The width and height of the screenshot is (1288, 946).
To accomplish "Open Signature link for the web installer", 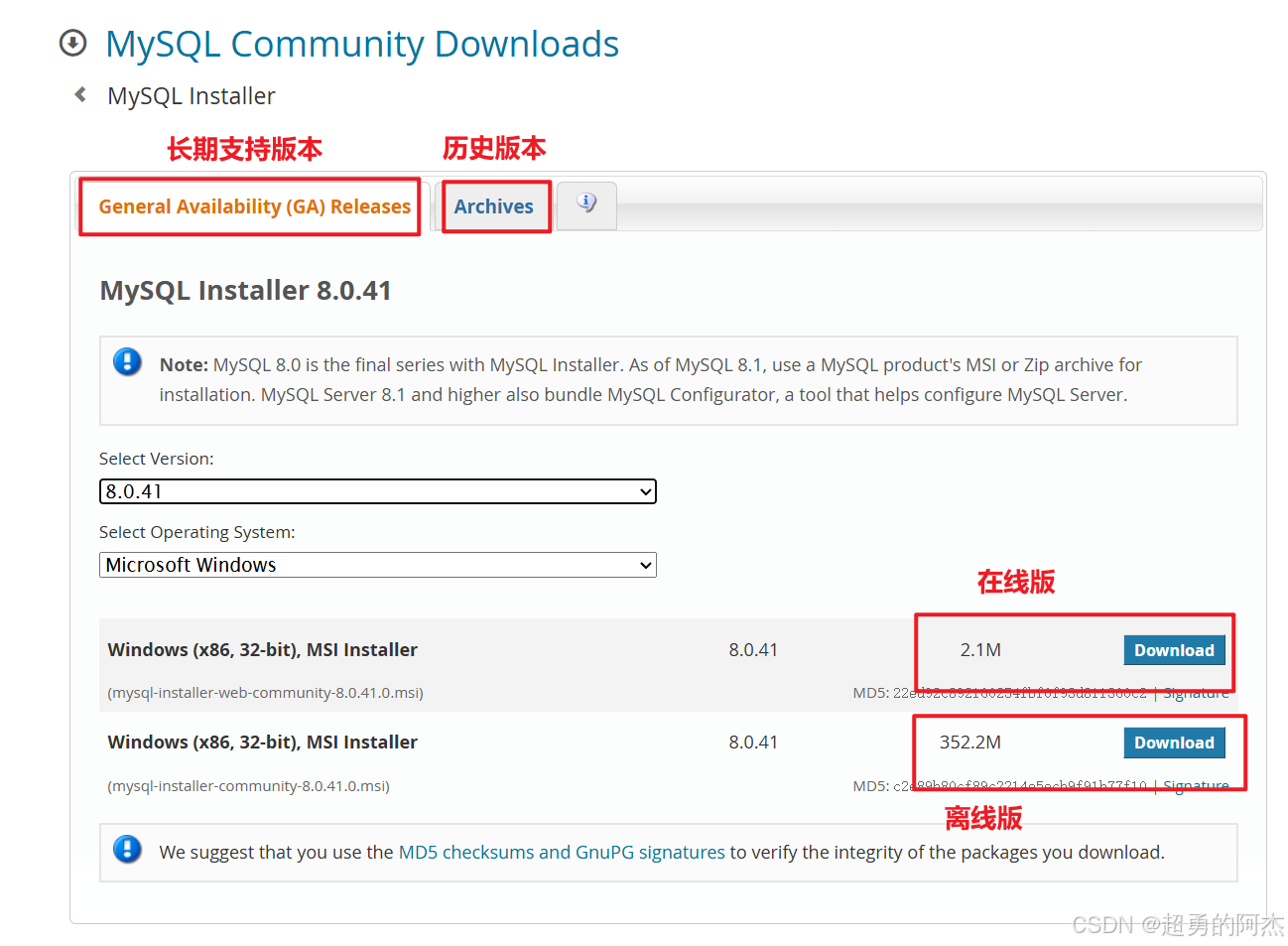I will 1196,693.
